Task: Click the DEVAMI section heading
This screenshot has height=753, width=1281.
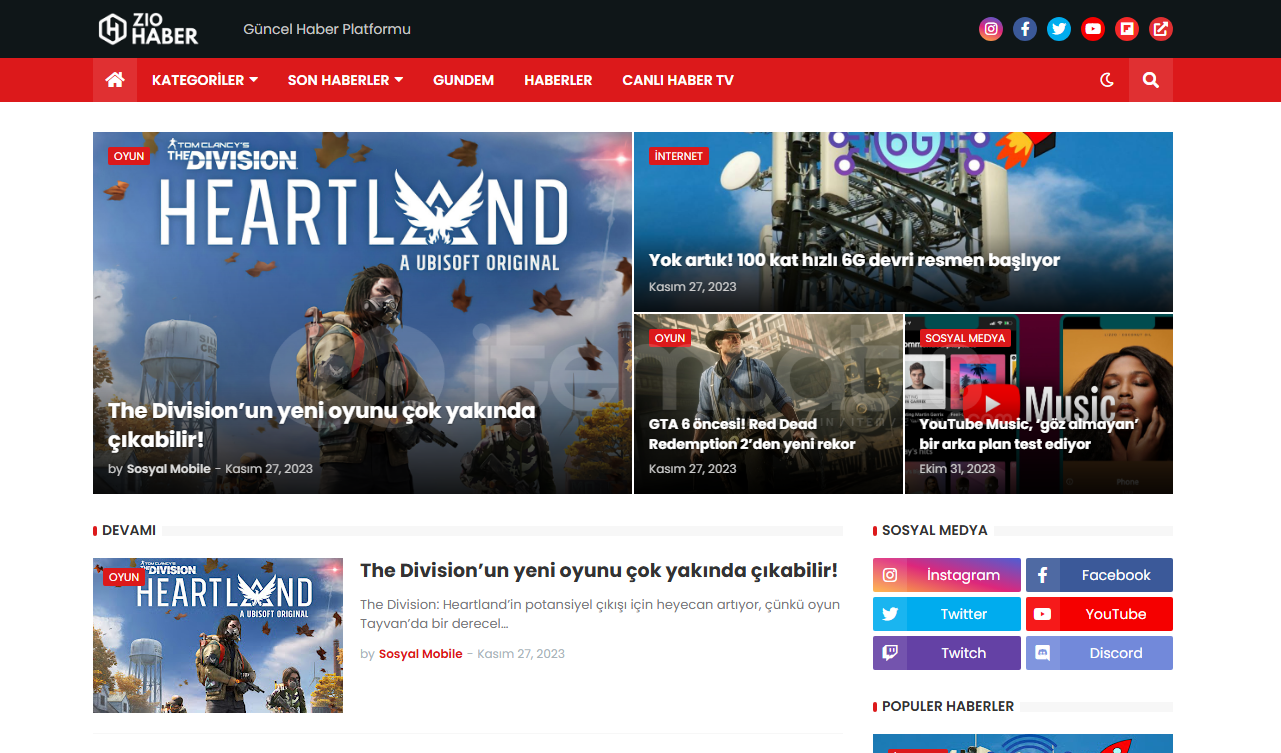Action: pyautogui.click(x=129, y=530)
